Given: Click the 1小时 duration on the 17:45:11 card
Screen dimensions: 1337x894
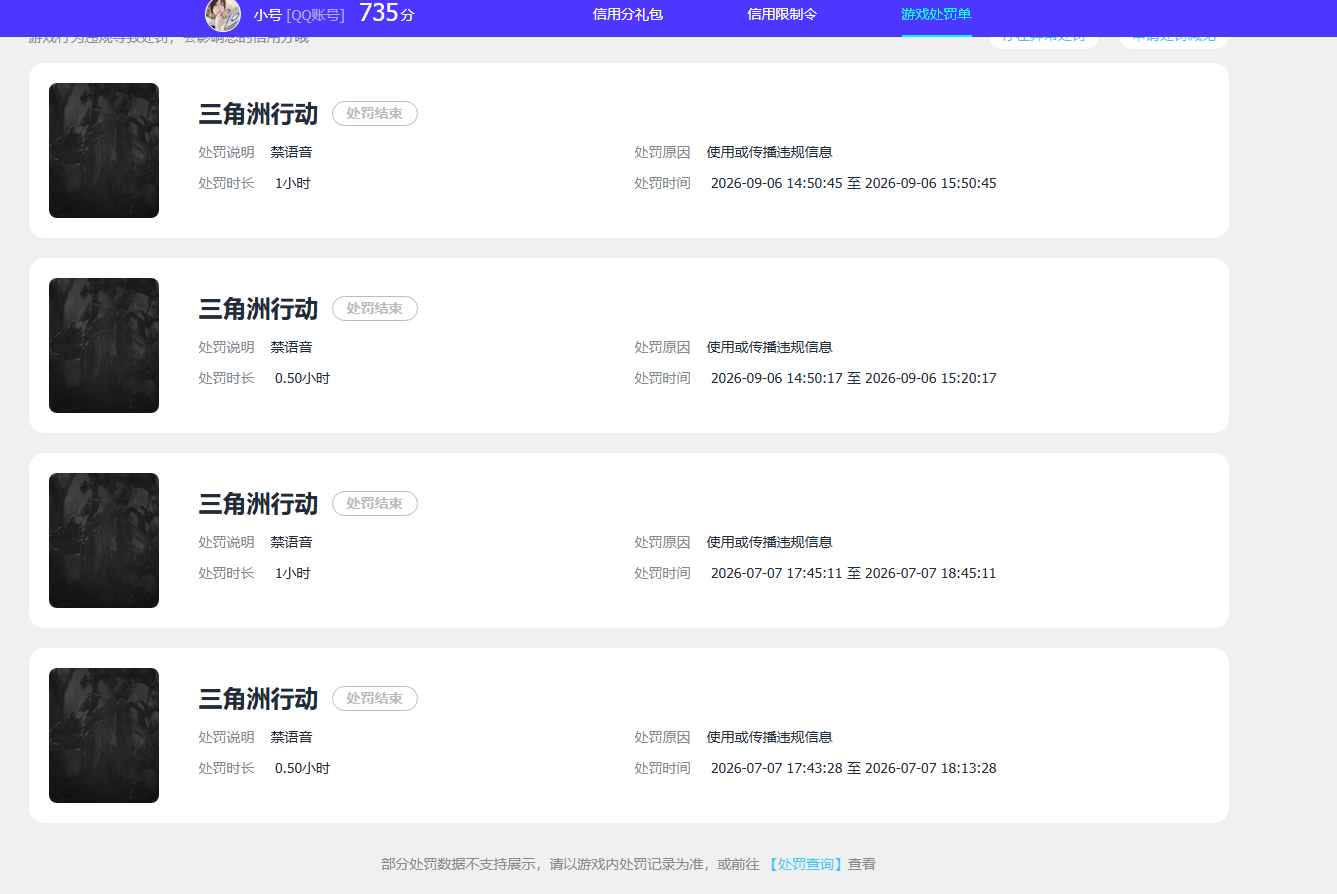Looking at the screenshot, I should point(293,574).
